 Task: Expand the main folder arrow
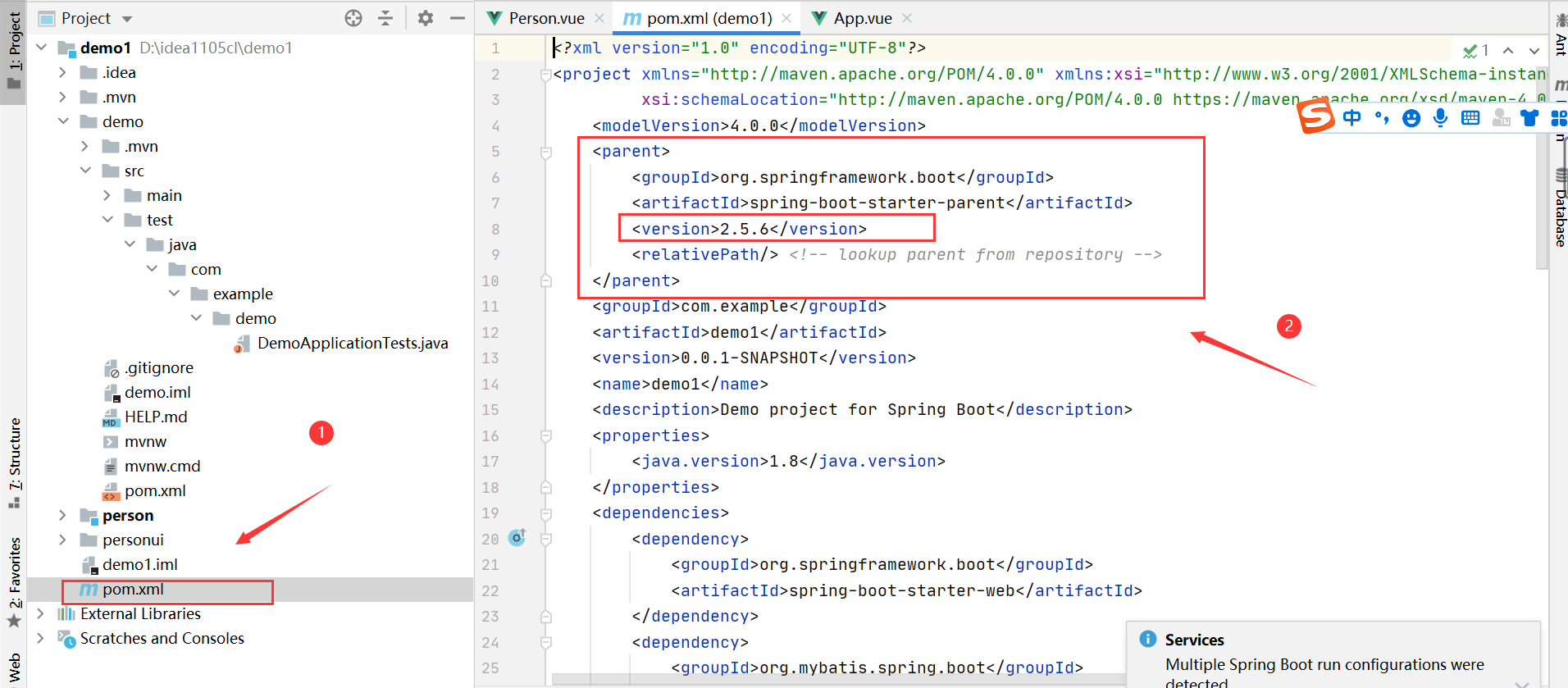point(107,195)
